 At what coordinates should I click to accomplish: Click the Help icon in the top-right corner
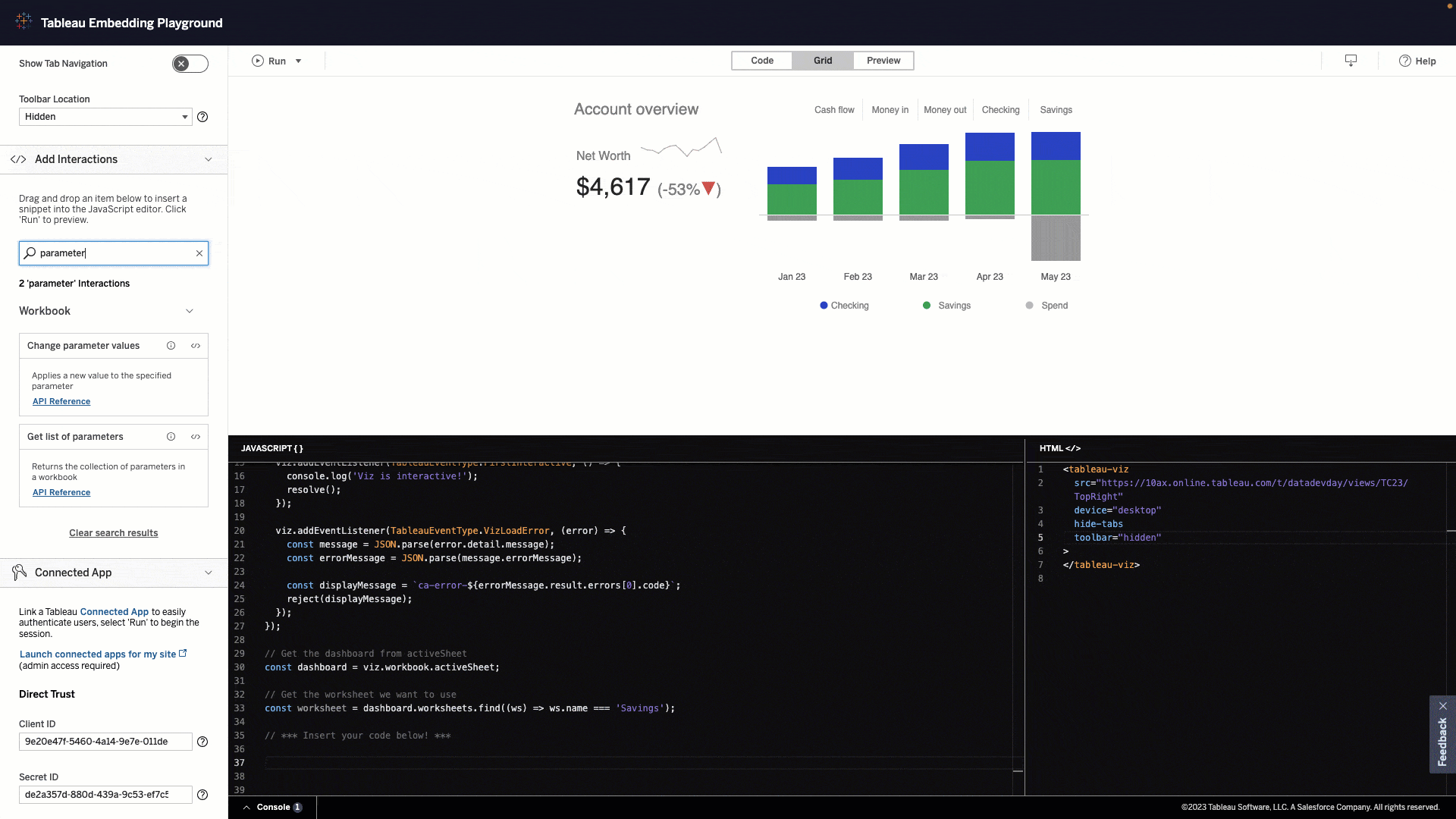[x=1405, y=60]
